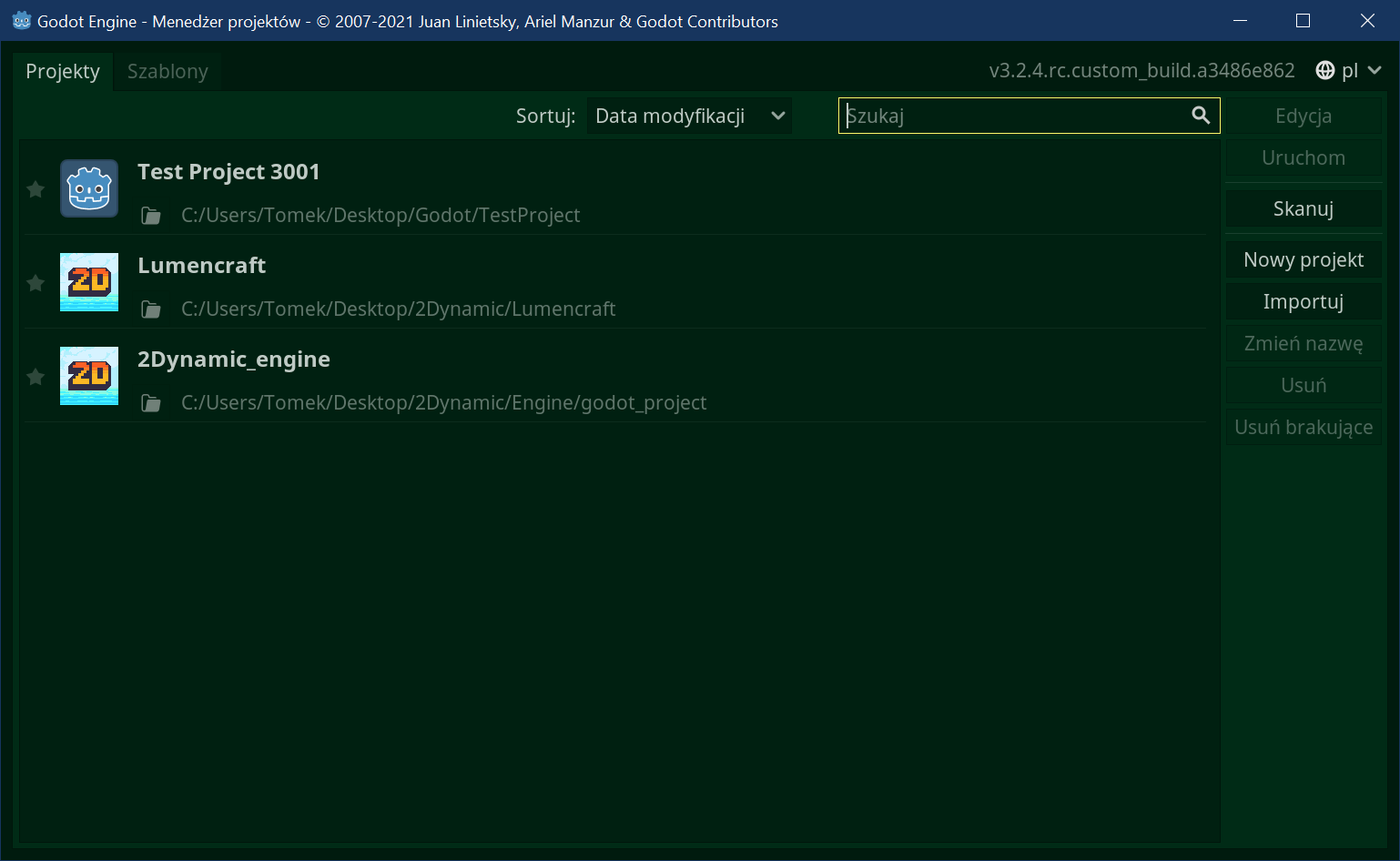Click the Sortuj: label

pos(545,116)
